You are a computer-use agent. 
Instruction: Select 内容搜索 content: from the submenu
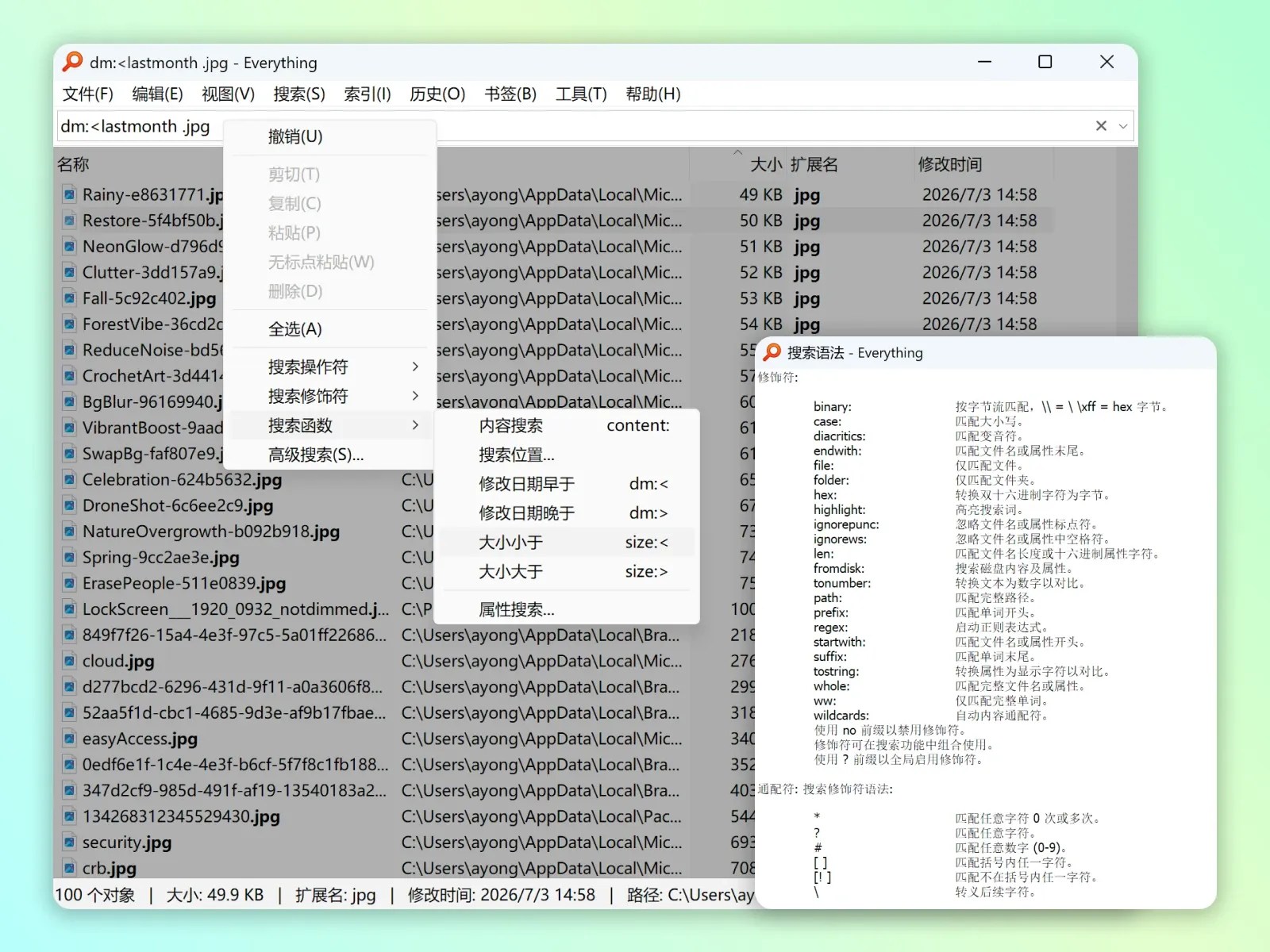click(567, 426)
